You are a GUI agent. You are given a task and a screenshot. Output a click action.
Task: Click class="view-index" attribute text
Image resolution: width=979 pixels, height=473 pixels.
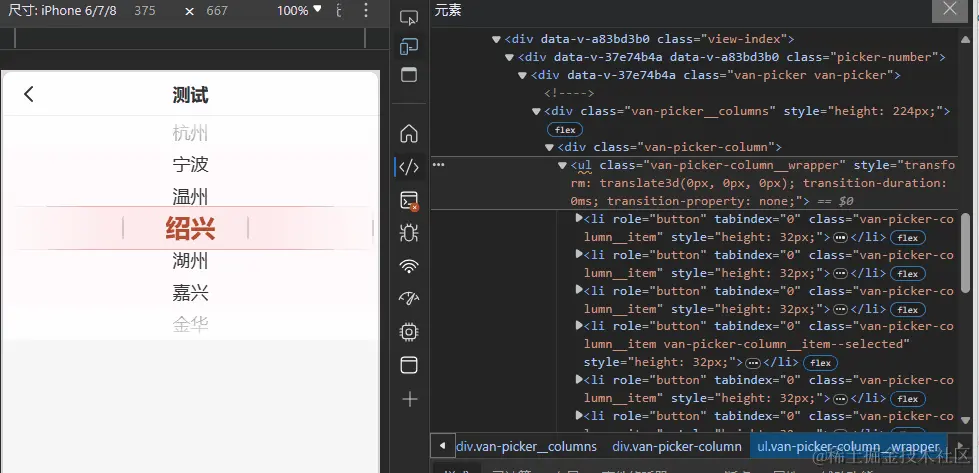point(720,39)
